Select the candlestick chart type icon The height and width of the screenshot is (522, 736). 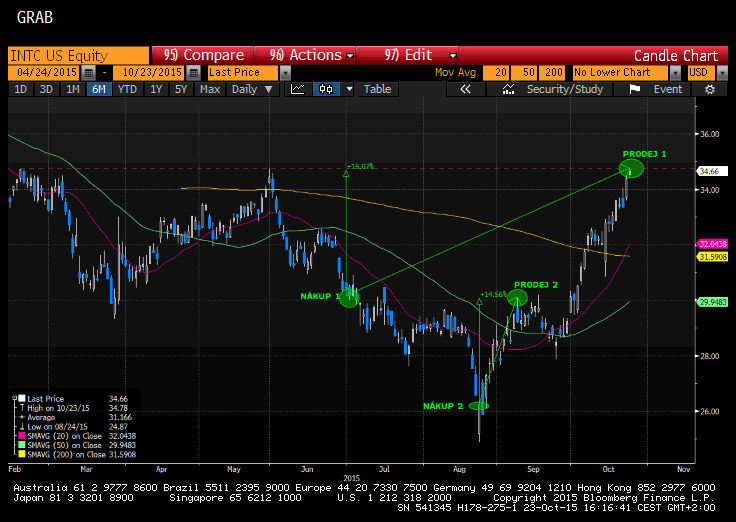326,89
